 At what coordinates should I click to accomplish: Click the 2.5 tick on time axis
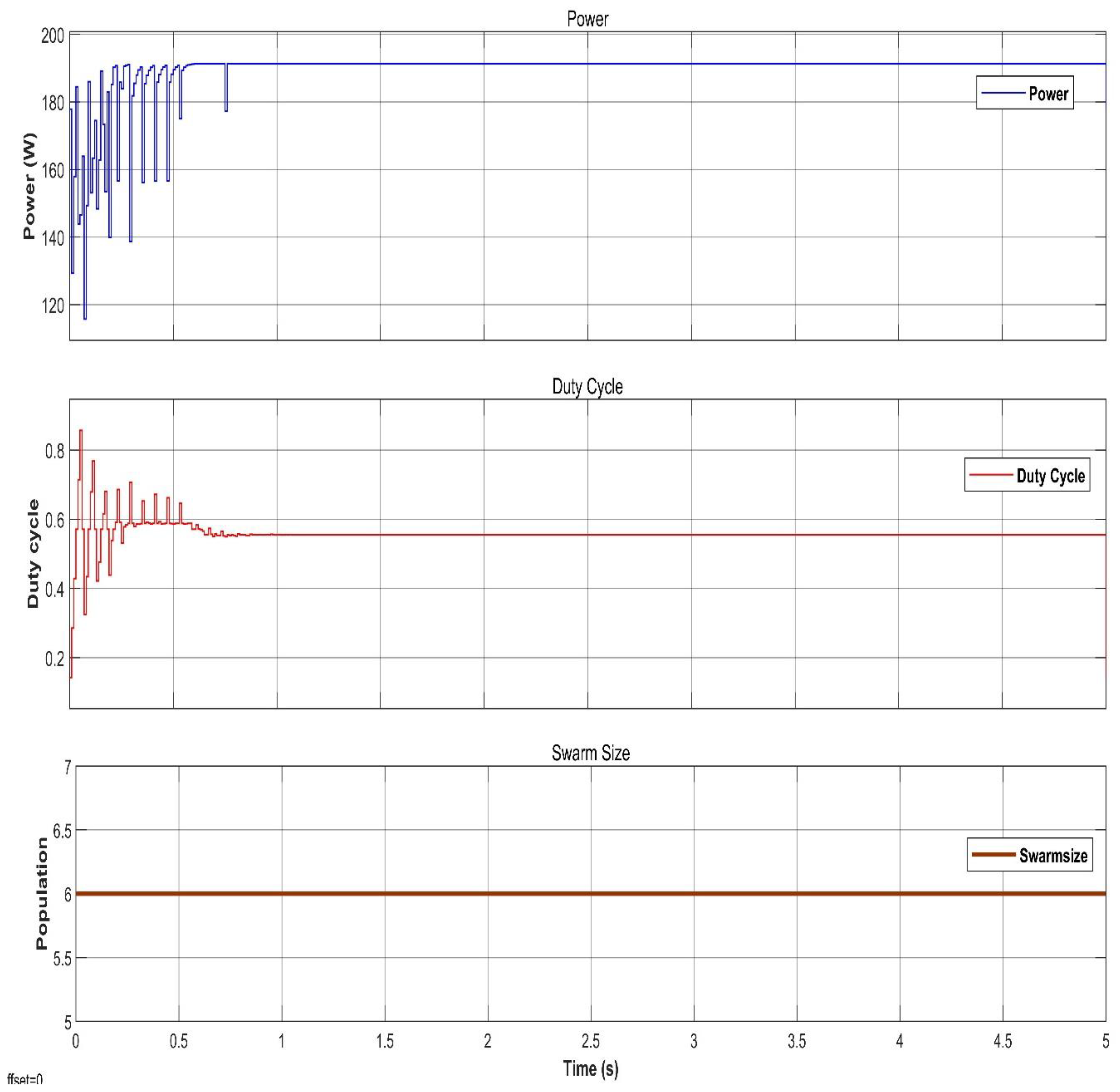coord(590,1041)
